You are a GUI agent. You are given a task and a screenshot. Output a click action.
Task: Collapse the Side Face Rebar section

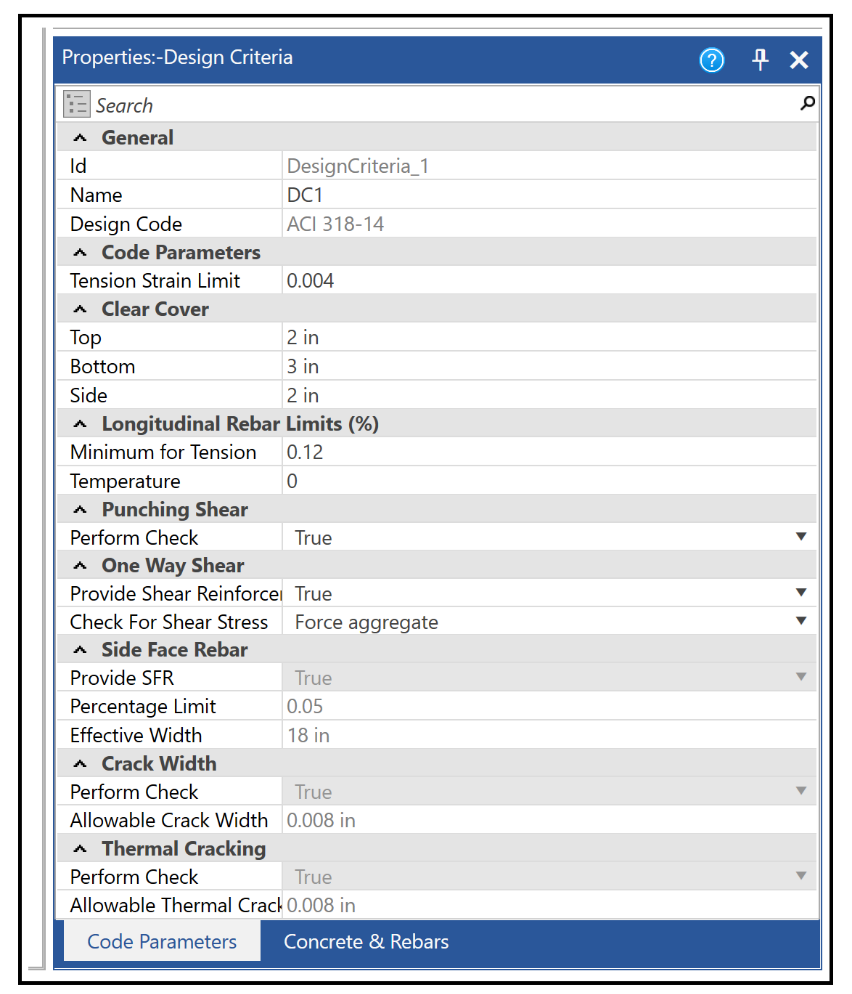tap(80, 650)
